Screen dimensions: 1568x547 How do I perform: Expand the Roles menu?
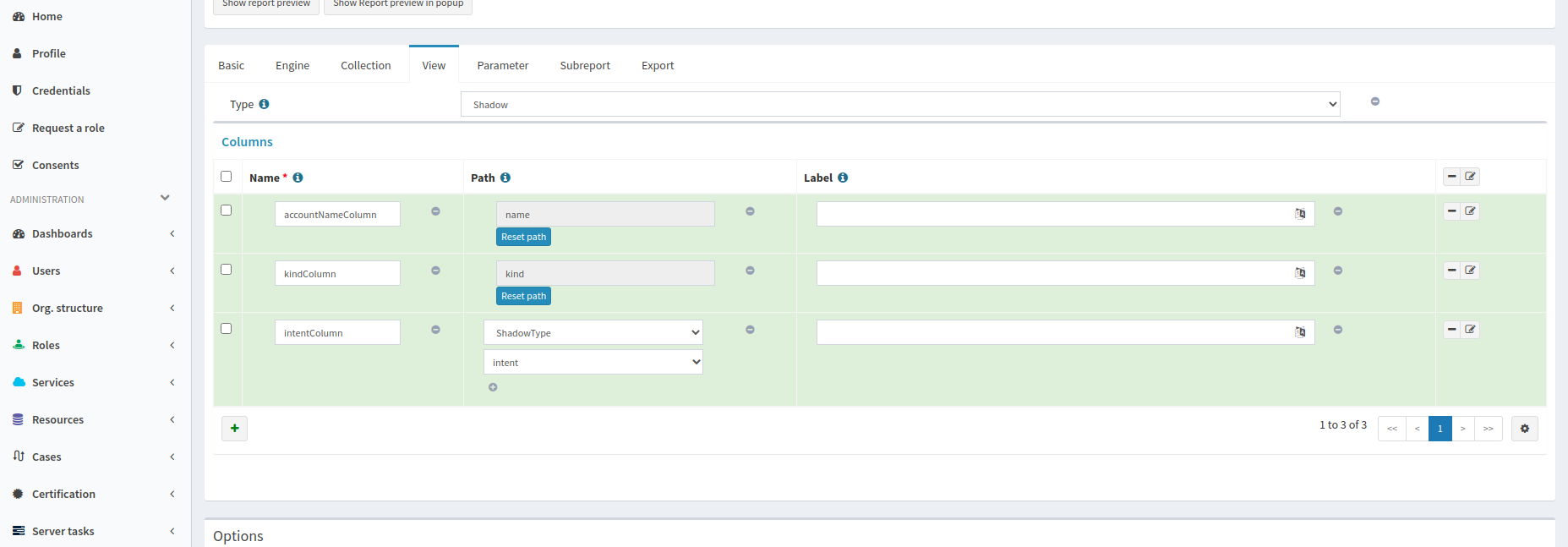(172, 345)
